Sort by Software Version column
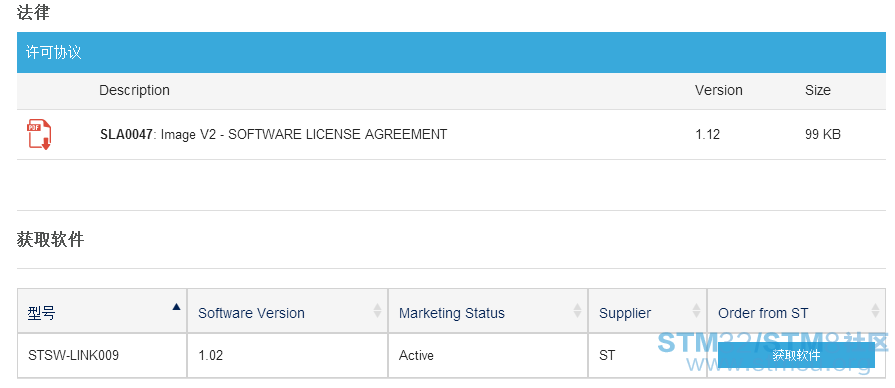 [288, 311]
